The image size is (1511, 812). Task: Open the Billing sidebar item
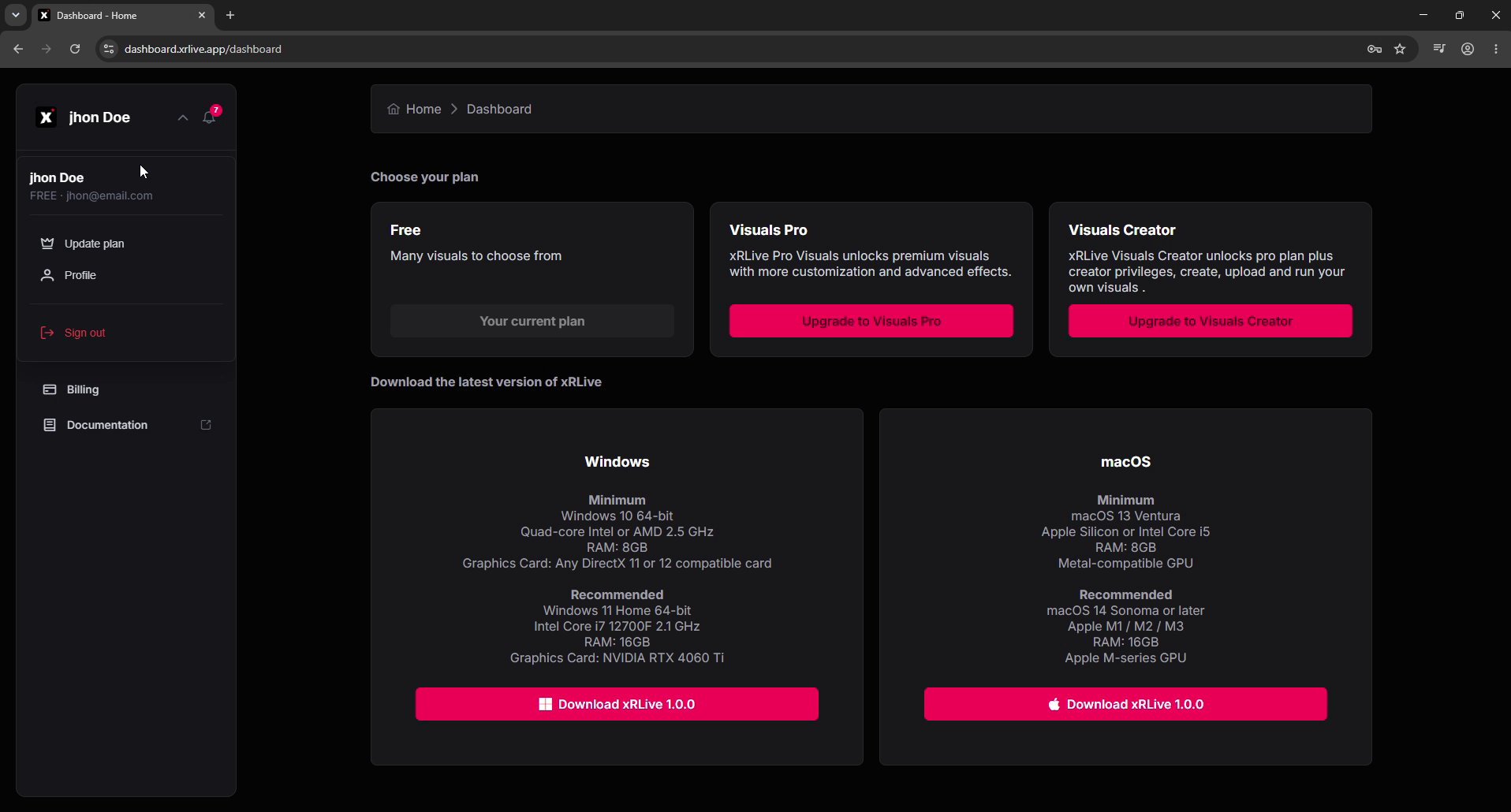point(126,389)
